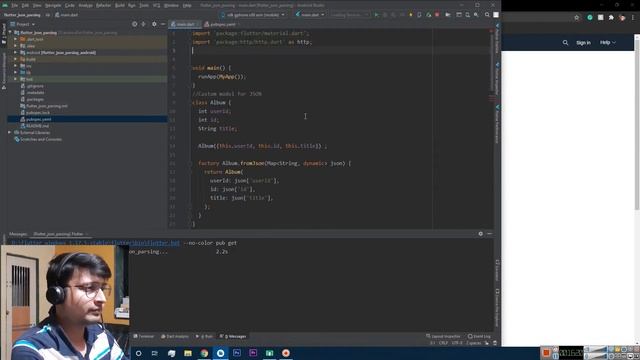Viewport: 640px width, 360px height.
Task: Open the Chrome three-dot menu
Action: 633,18
